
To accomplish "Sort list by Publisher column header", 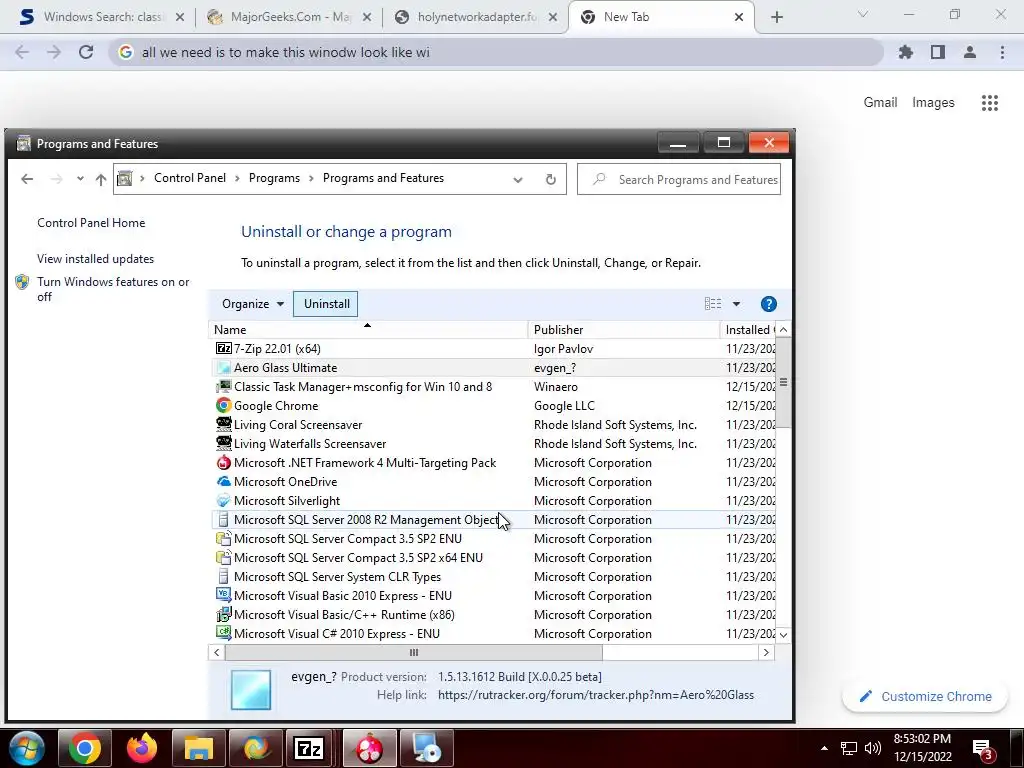I will tap(623, 330).
